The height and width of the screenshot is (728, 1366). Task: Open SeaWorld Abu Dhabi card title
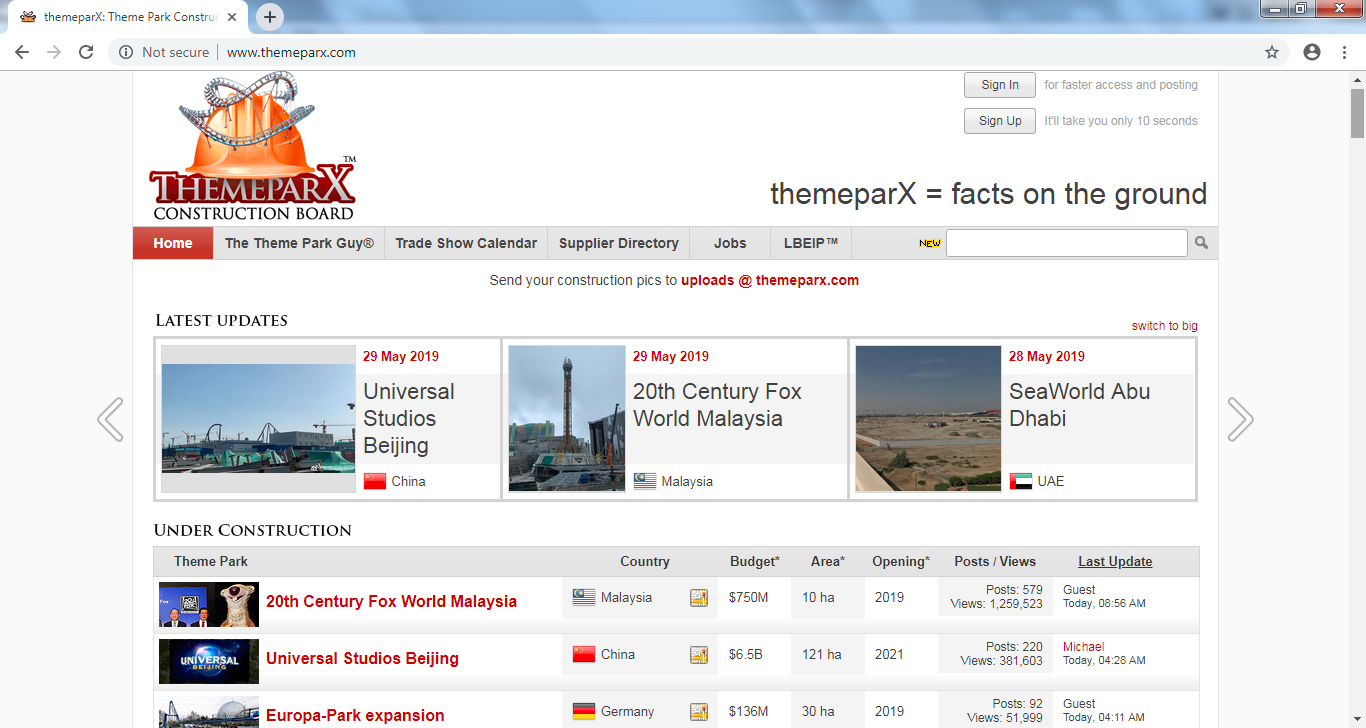pos(1080,405)
